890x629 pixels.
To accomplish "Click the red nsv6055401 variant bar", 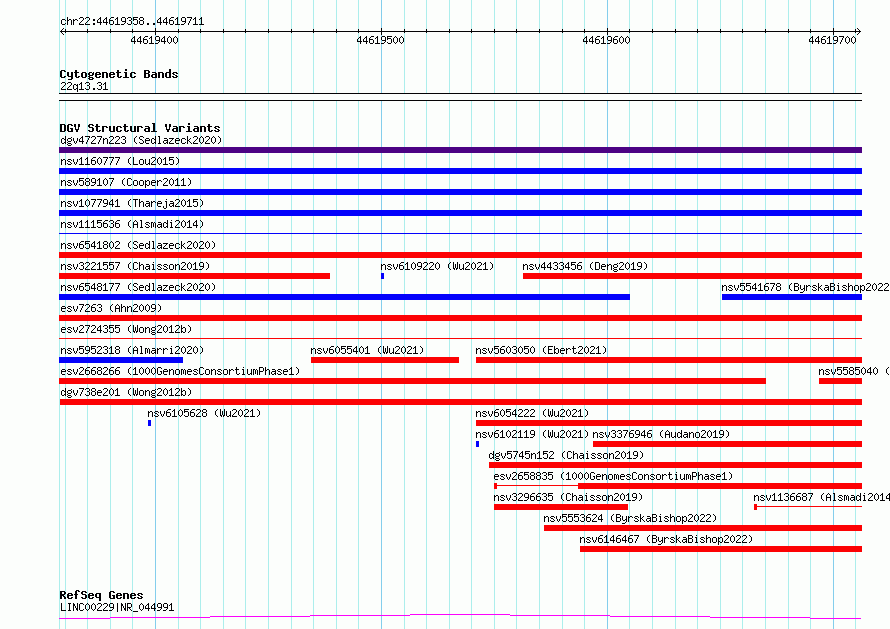I will [385, 360].
